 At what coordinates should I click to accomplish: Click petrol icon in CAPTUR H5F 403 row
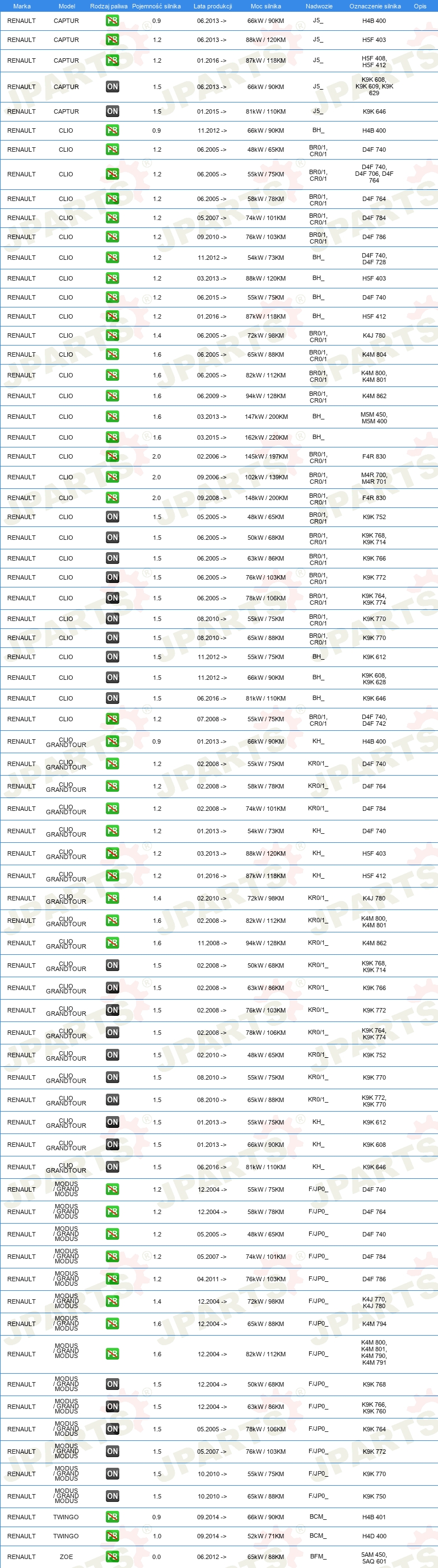(112, 40)
